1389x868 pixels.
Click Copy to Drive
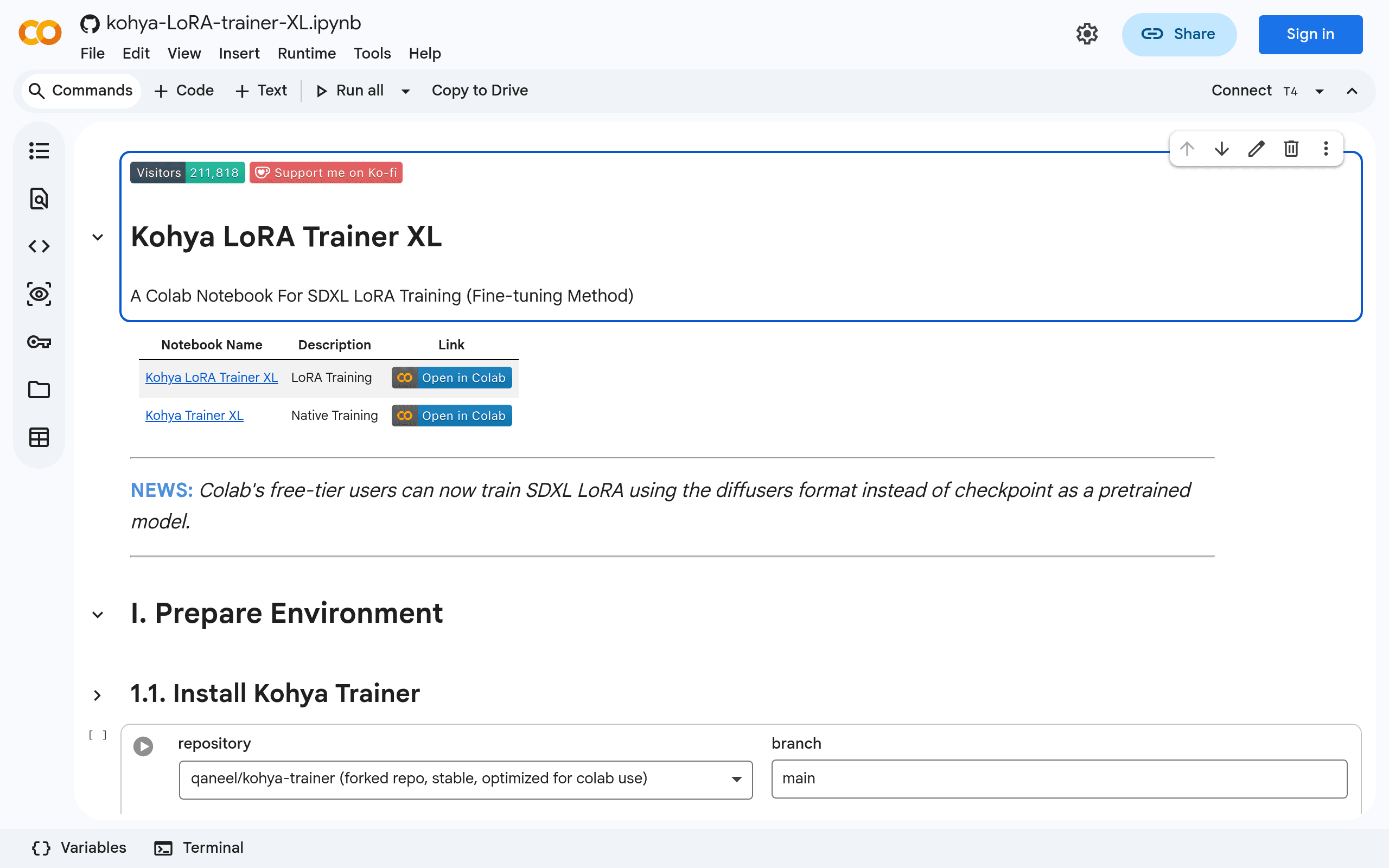point(480,91)
